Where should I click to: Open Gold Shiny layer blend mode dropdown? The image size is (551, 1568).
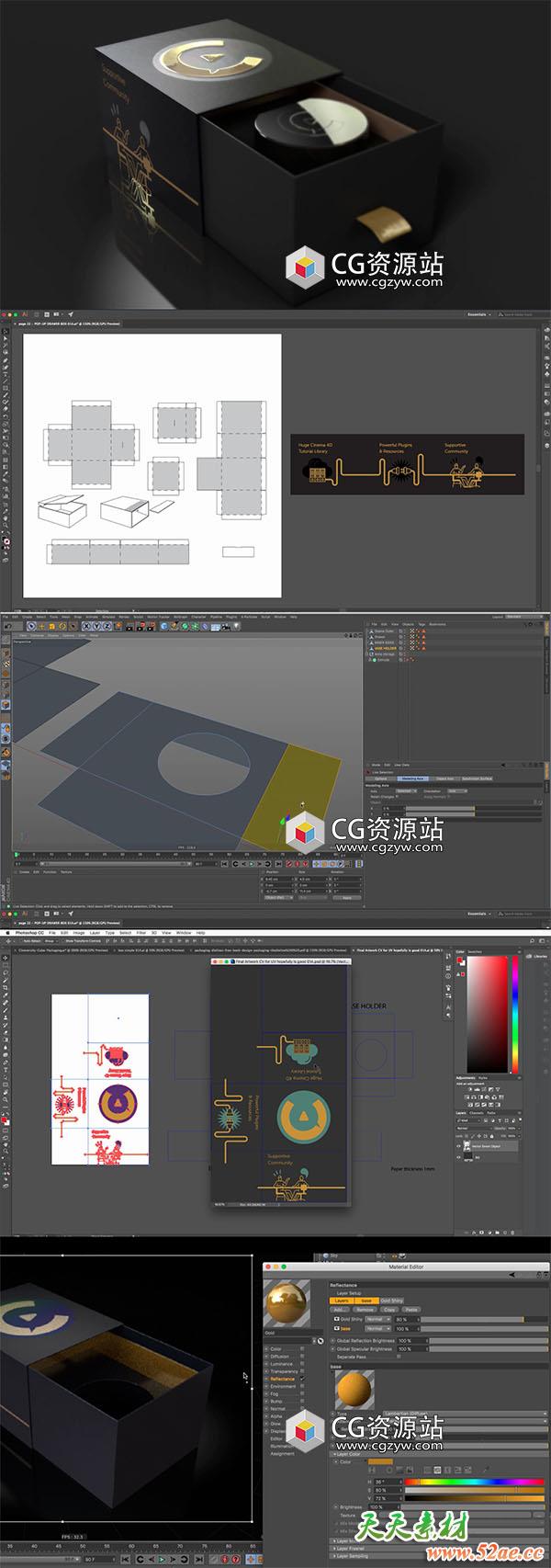(378, 1320)
